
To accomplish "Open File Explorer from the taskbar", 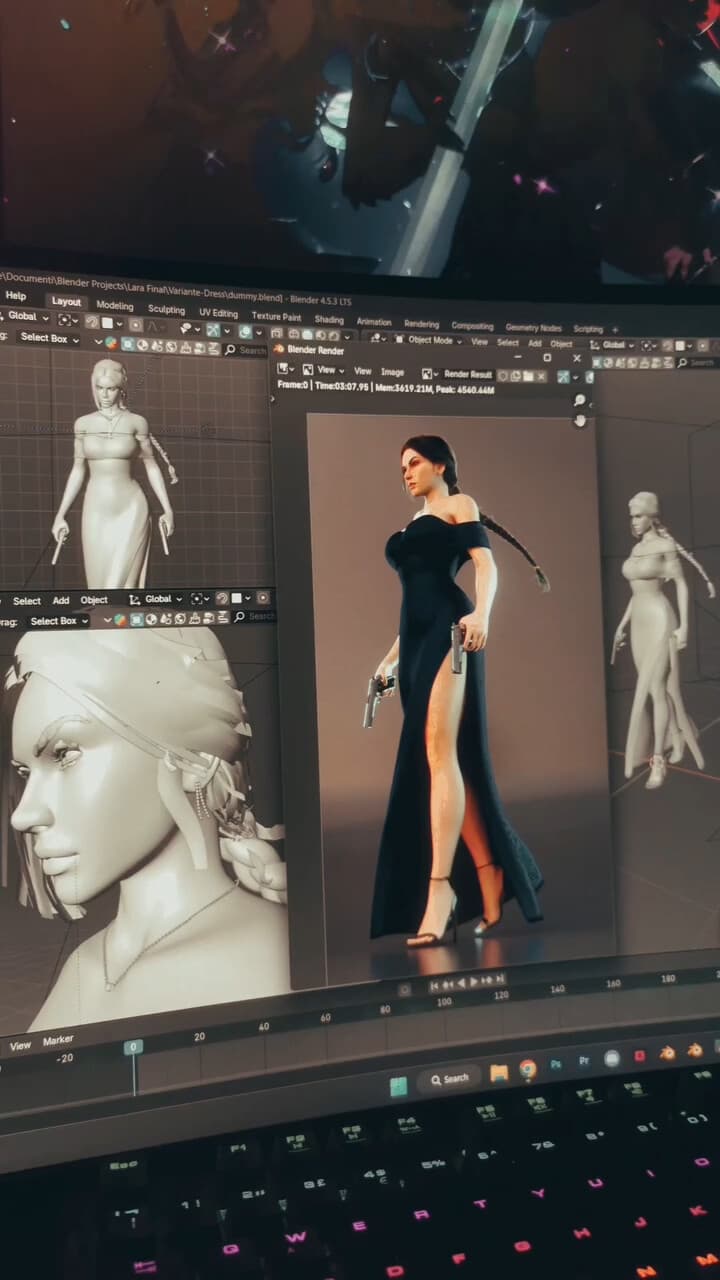I will [499, 1073].
